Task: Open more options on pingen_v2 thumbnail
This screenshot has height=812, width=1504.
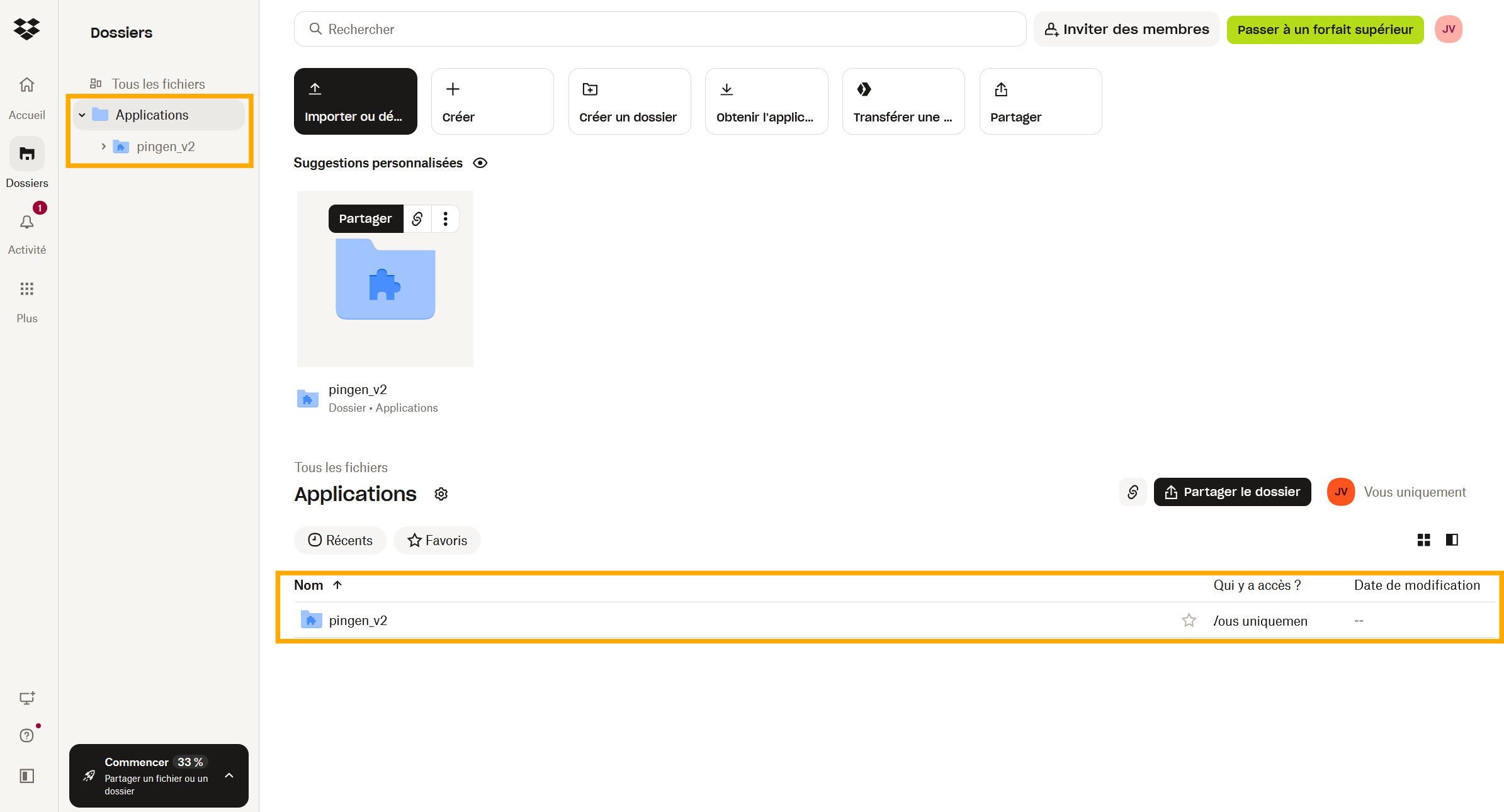Action: (446, 218)
